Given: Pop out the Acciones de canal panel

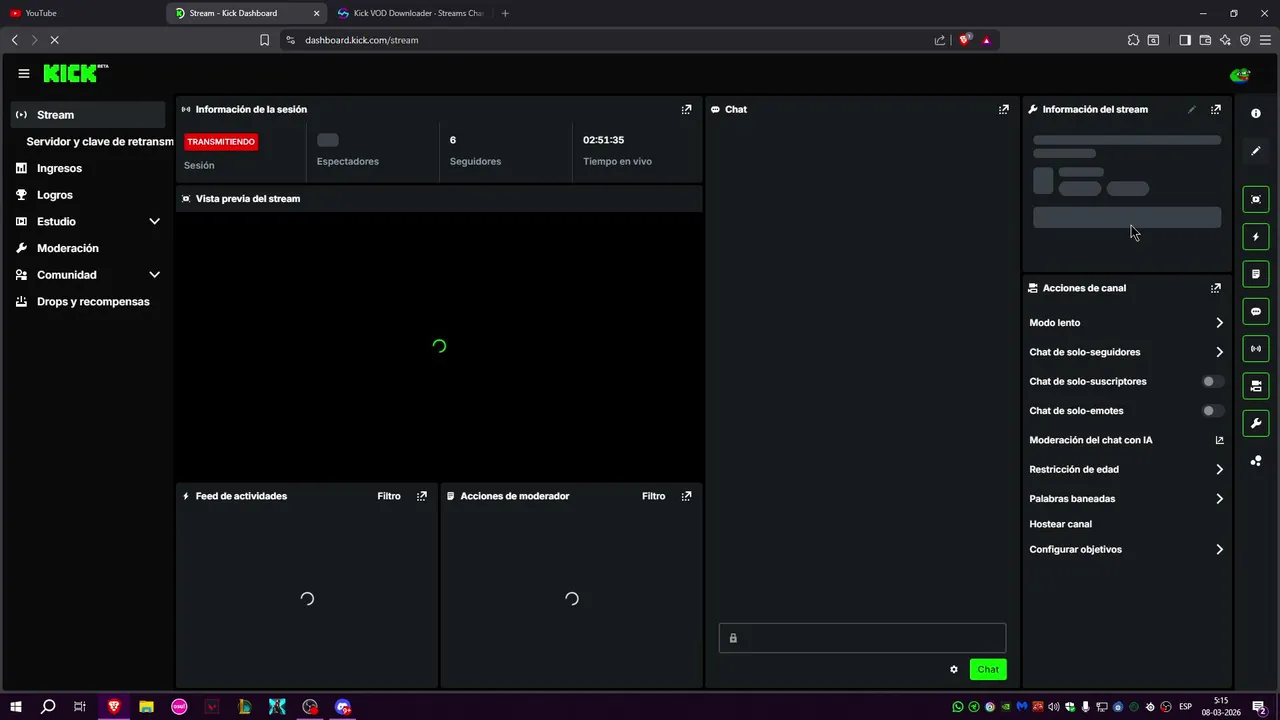Looking at the screenshot, I should coord(1216,288).
